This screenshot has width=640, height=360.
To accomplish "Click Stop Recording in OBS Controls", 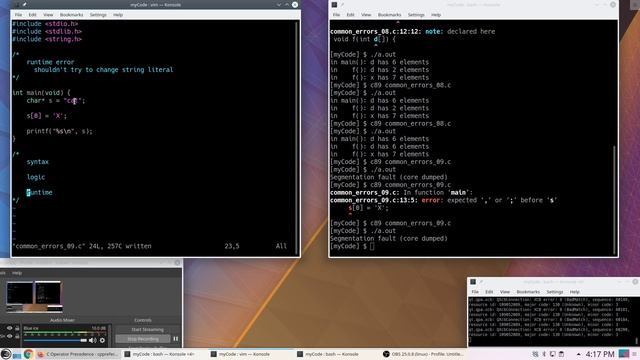I will (143, 339).
